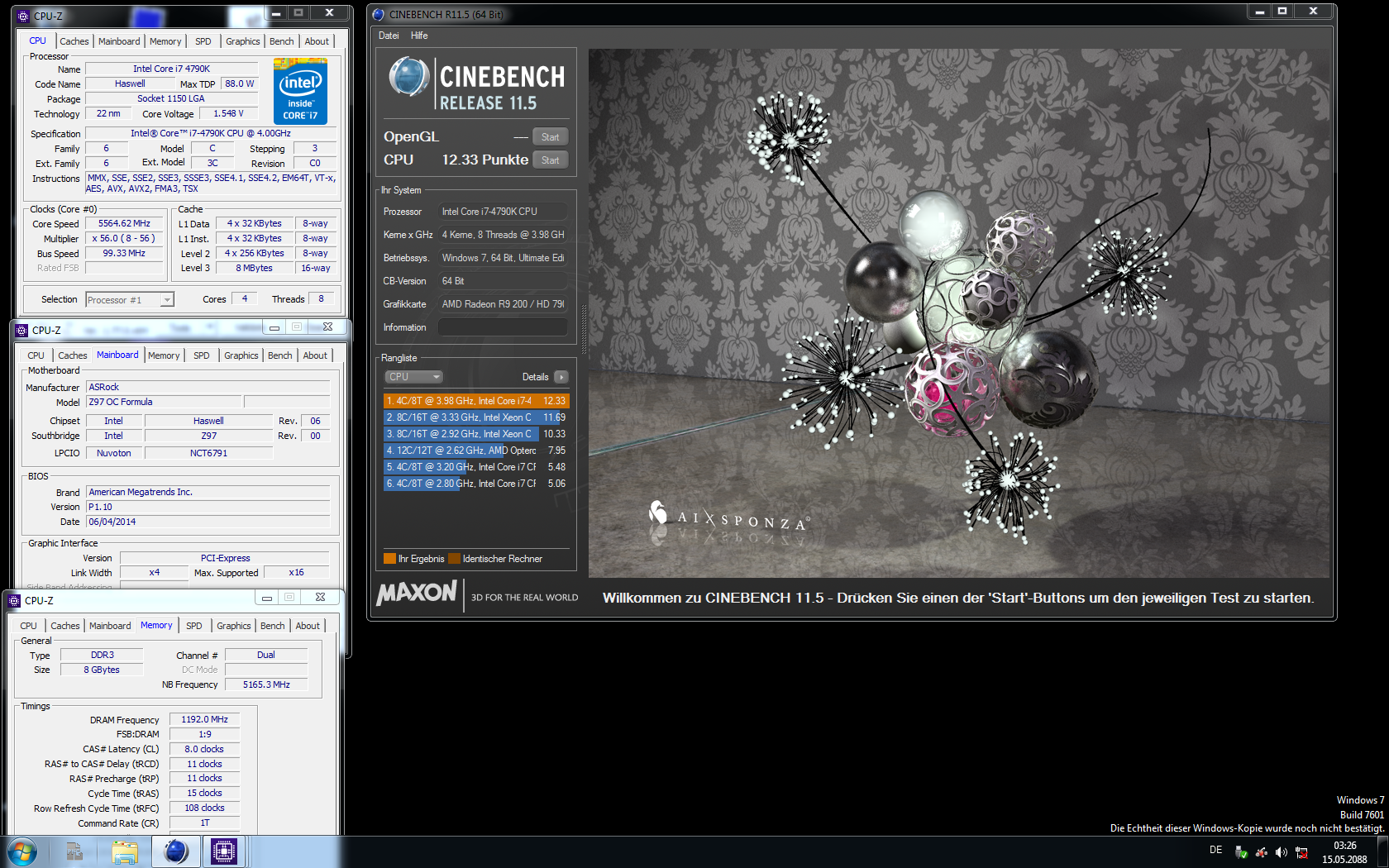Select ranking row 1 4C/8T @ 3.98 GHz
Viewport: 1389px width, 868px height.
[476, 401]
